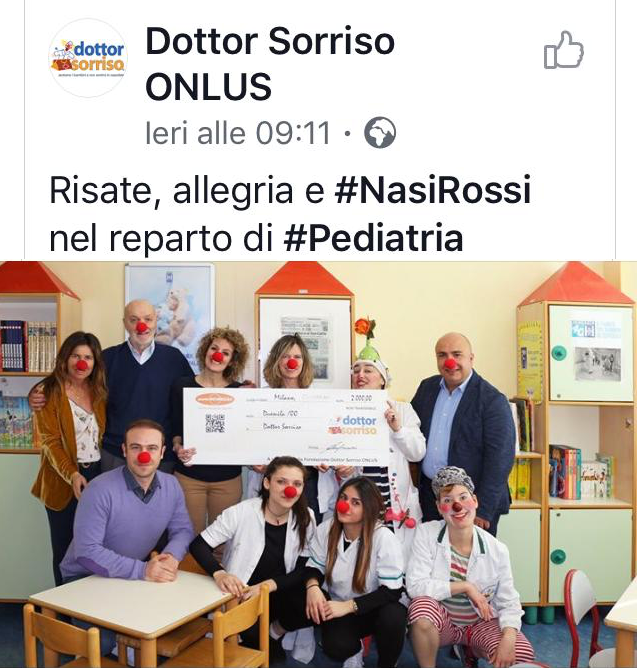Follow the #Pediatria hashtag
Image resolution: width=640 pixels, height=668 pixels.
point(373,238)
